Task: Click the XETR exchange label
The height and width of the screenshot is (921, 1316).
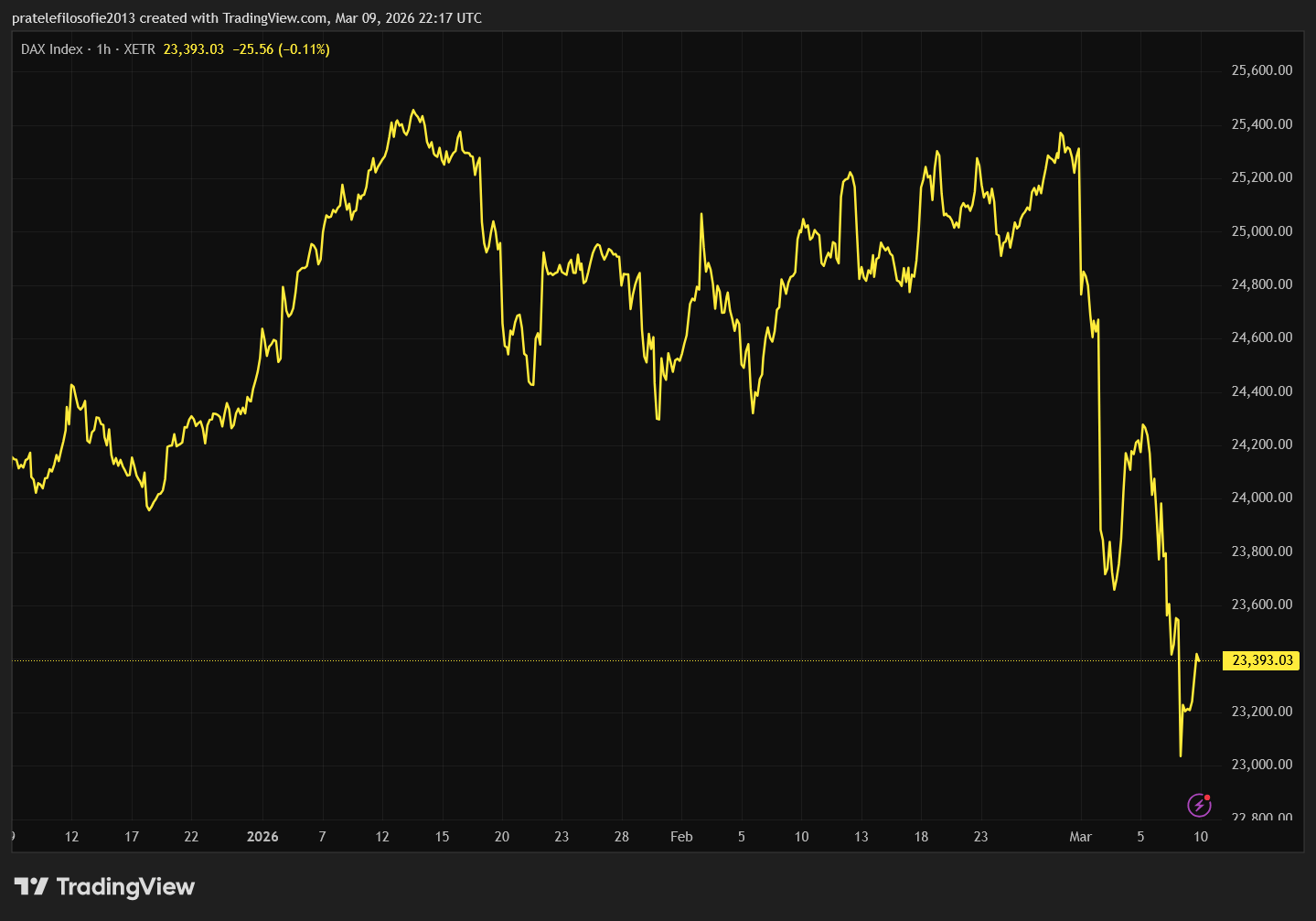Action: (x=139, y=49)
